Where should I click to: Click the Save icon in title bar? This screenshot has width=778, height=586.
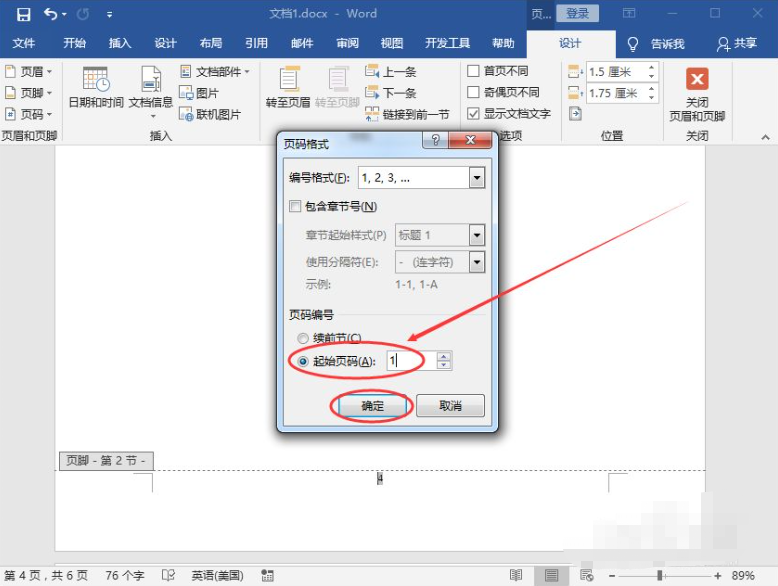23,14
